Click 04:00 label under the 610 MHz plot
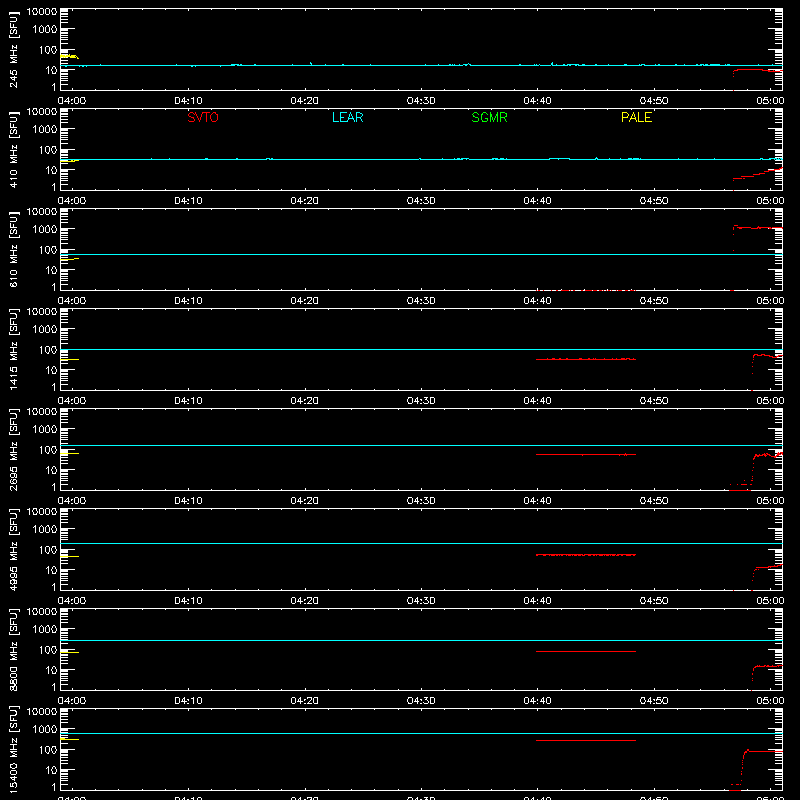Screen dimensions: 800x800 tap(72, 301)
